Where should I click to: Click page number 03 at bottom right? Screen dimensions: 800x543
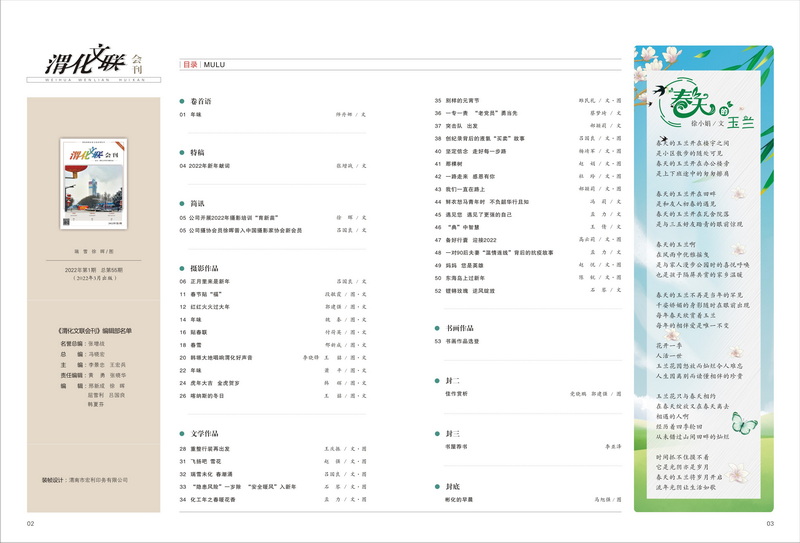[770, 523]
